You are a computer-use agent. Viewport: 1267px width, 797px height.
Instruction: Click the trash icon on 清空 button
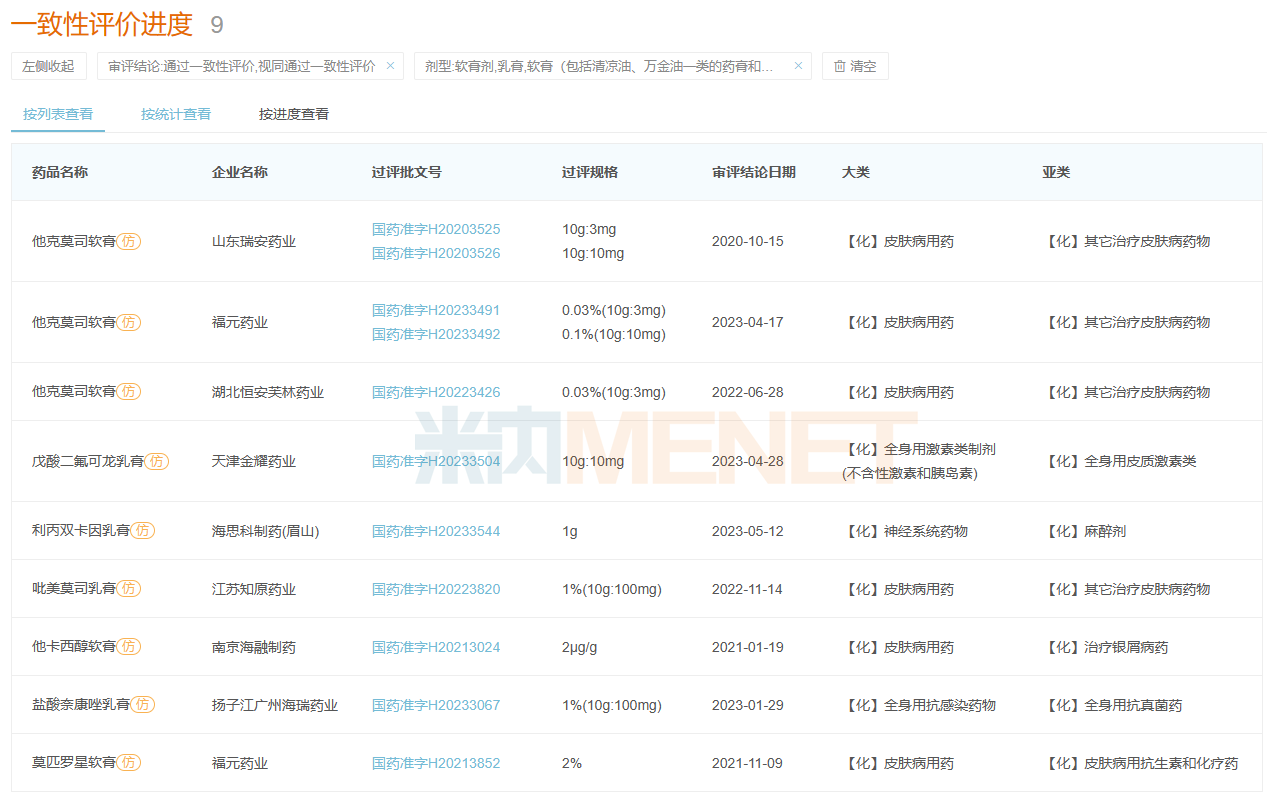[840, 66]
